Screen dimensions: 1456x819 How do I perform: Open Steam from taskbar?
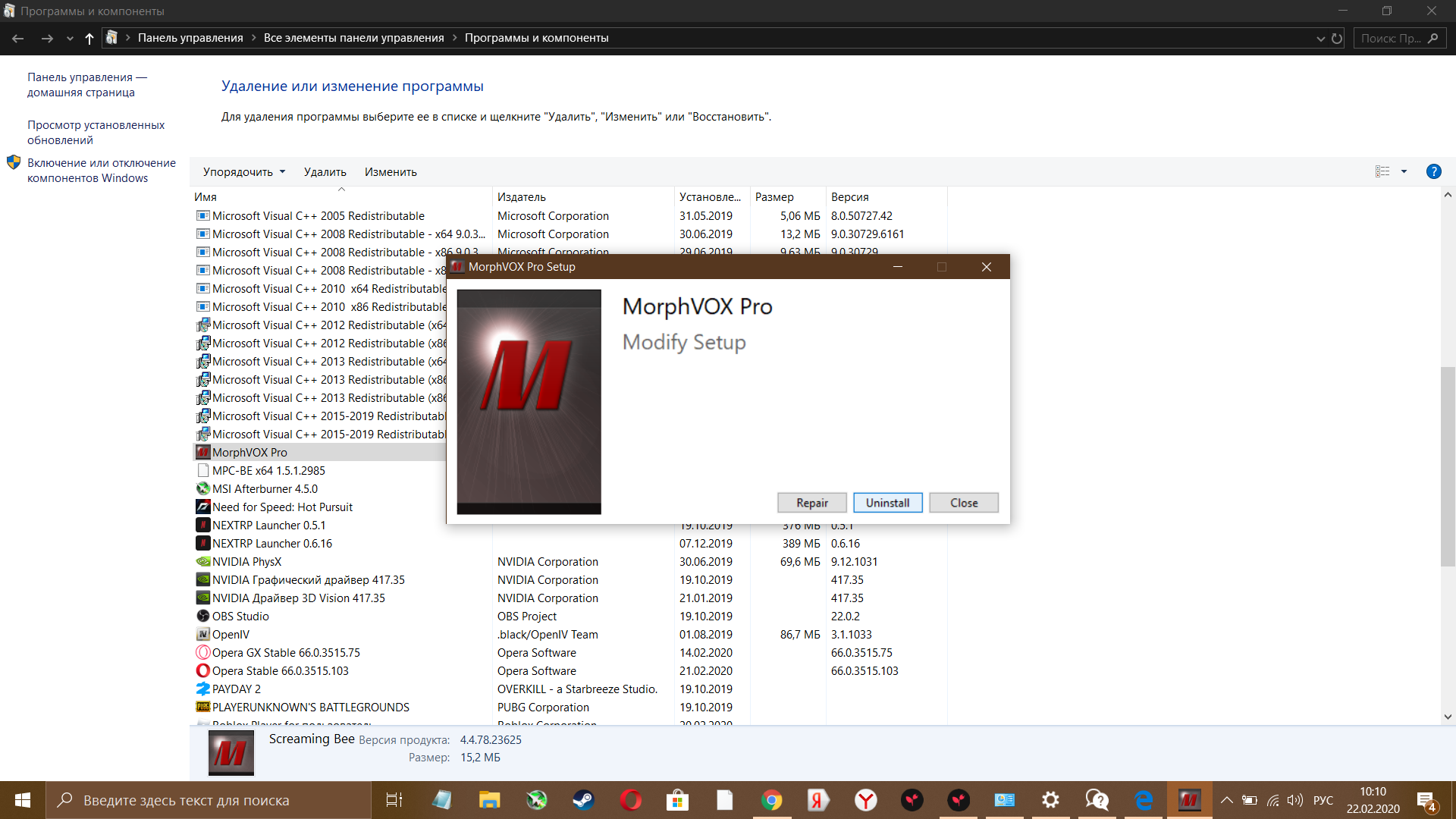click(583, 800)
